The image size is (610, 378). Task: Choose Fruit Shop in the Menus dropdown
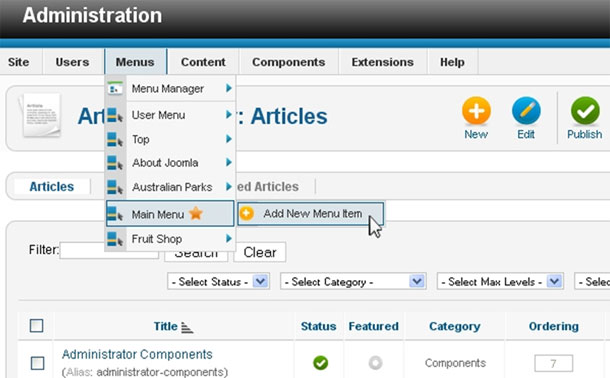(x=170, y=239)
